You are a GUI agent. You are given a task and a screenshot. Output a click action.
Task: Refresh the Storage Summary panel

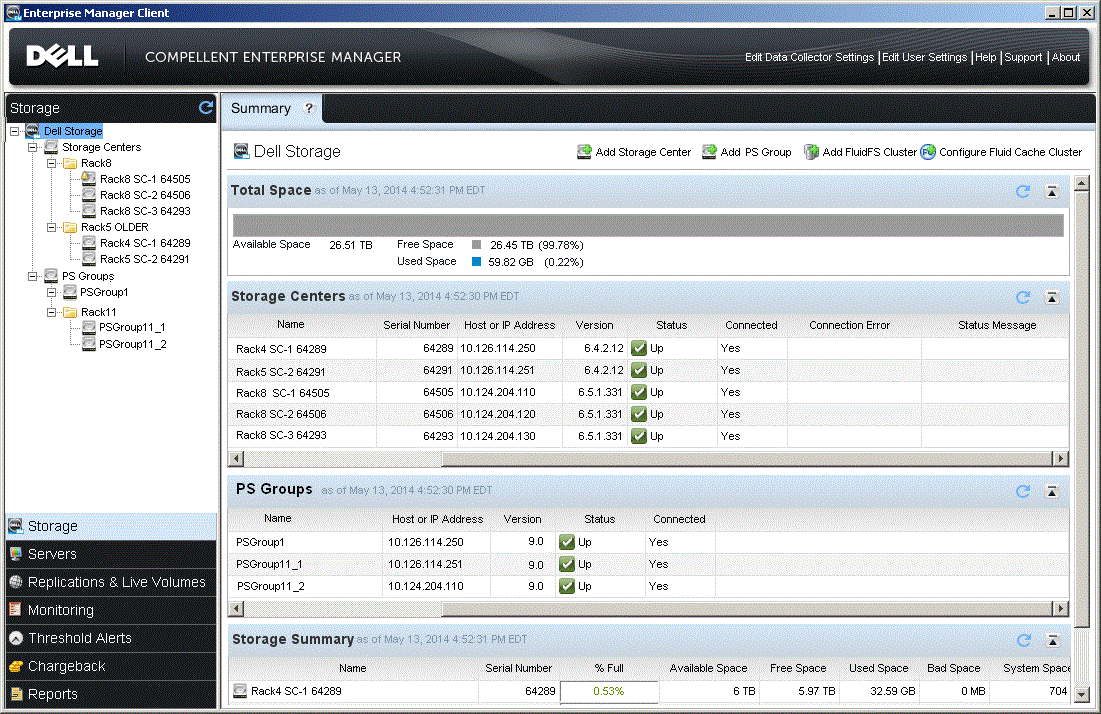(1024, 640)
